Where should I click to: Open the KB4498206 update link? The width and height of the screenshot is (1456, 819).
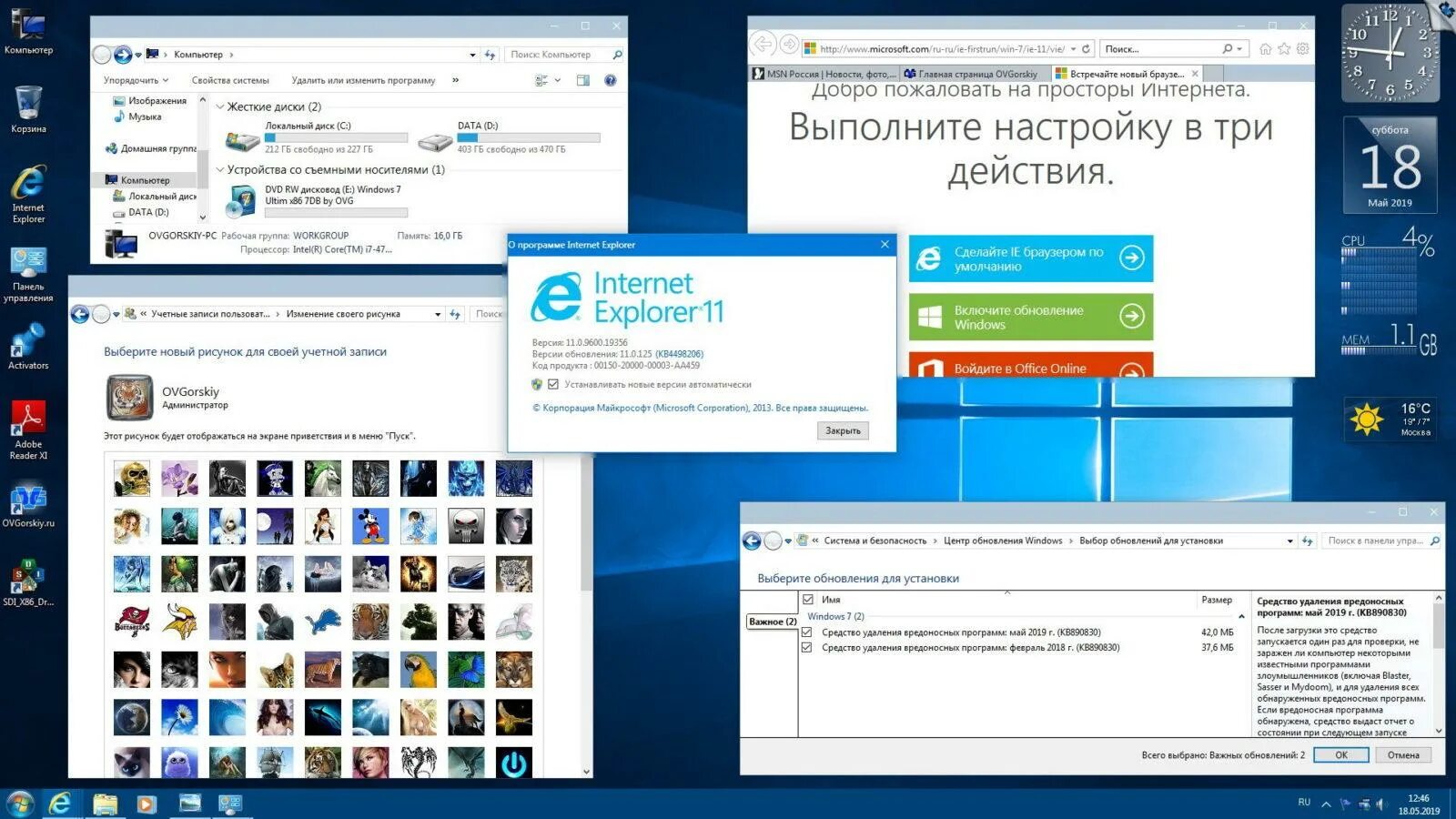pos(679,354)
